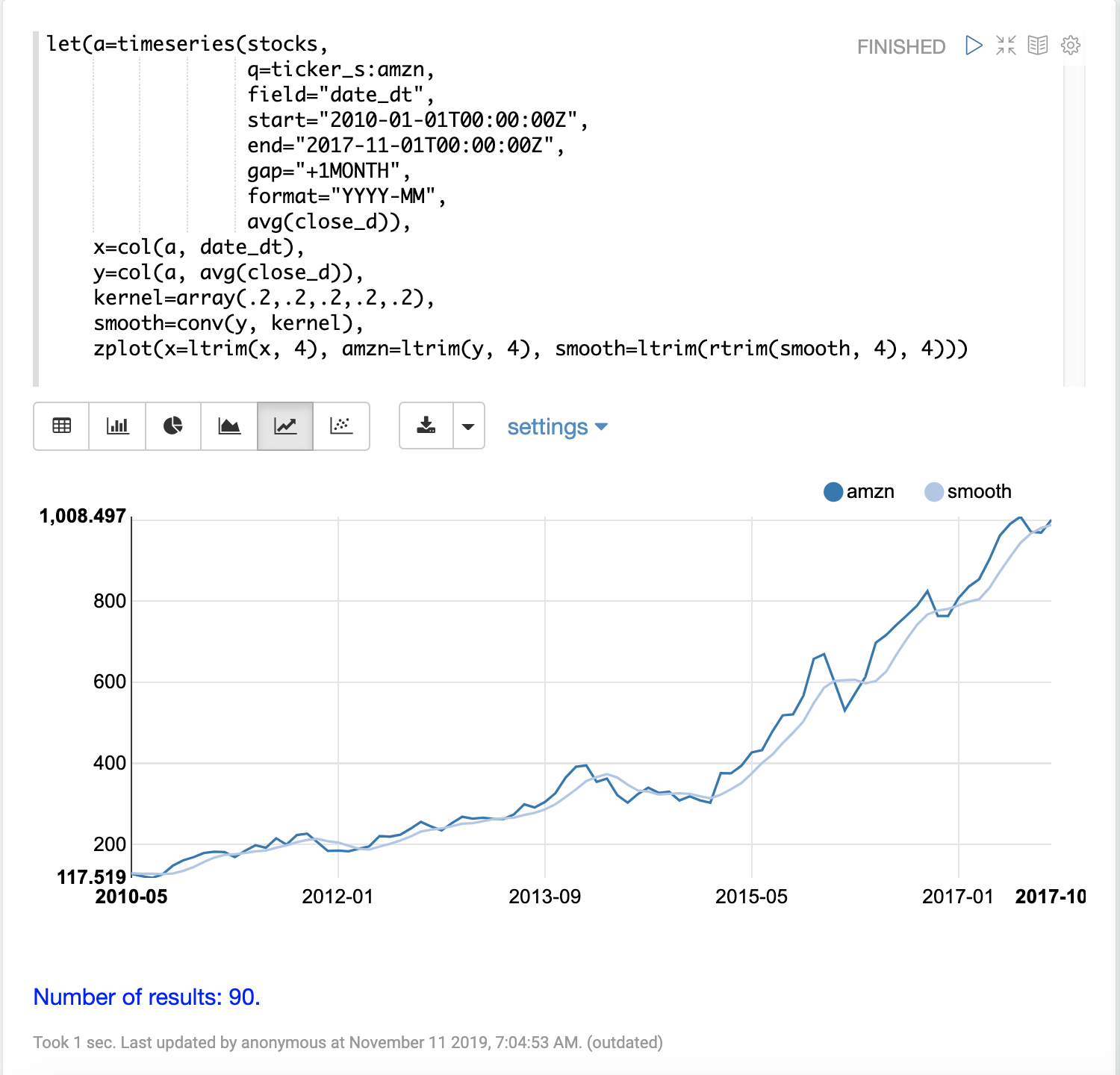Toggle output display with the book icon

pos(1038,46)
